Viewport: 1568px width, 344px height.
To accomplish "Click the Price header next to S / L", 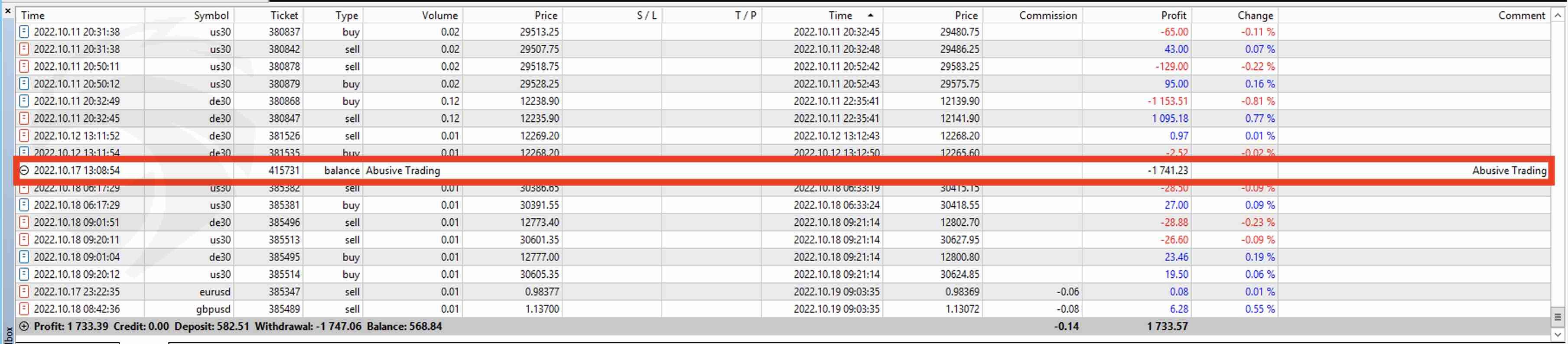I will (x=513, y=15).
